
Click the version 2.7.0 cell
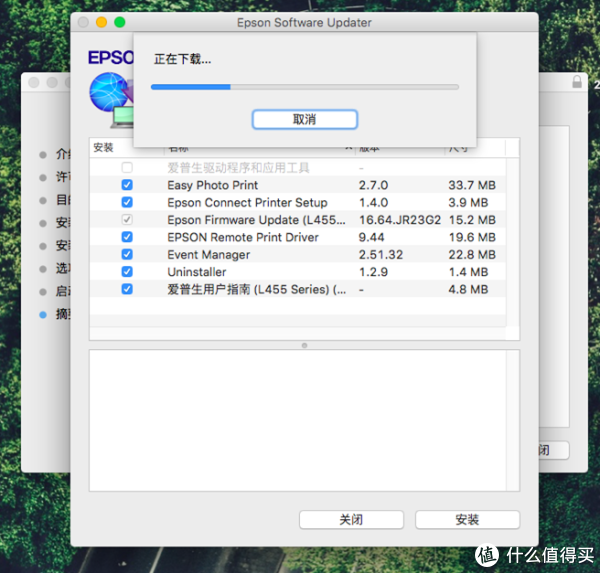pos(373,185)
